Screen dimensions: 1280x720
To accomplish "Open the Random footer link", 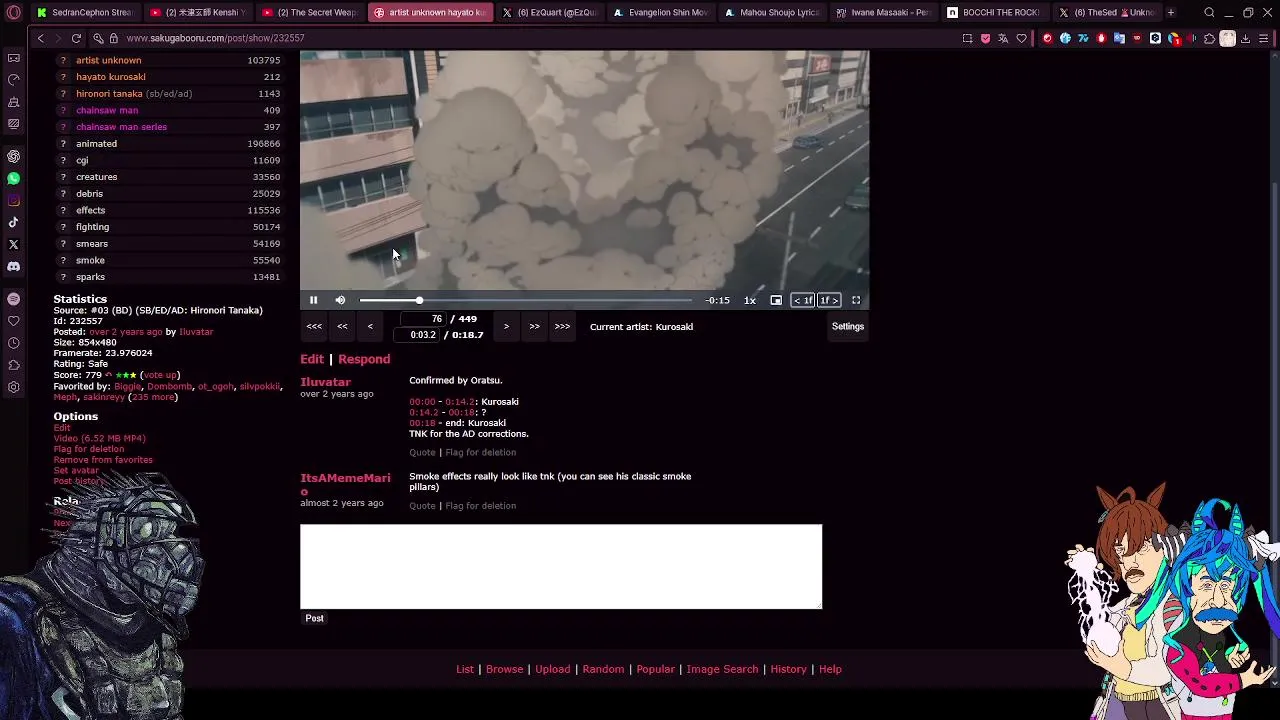I will [x=603, y=669].
